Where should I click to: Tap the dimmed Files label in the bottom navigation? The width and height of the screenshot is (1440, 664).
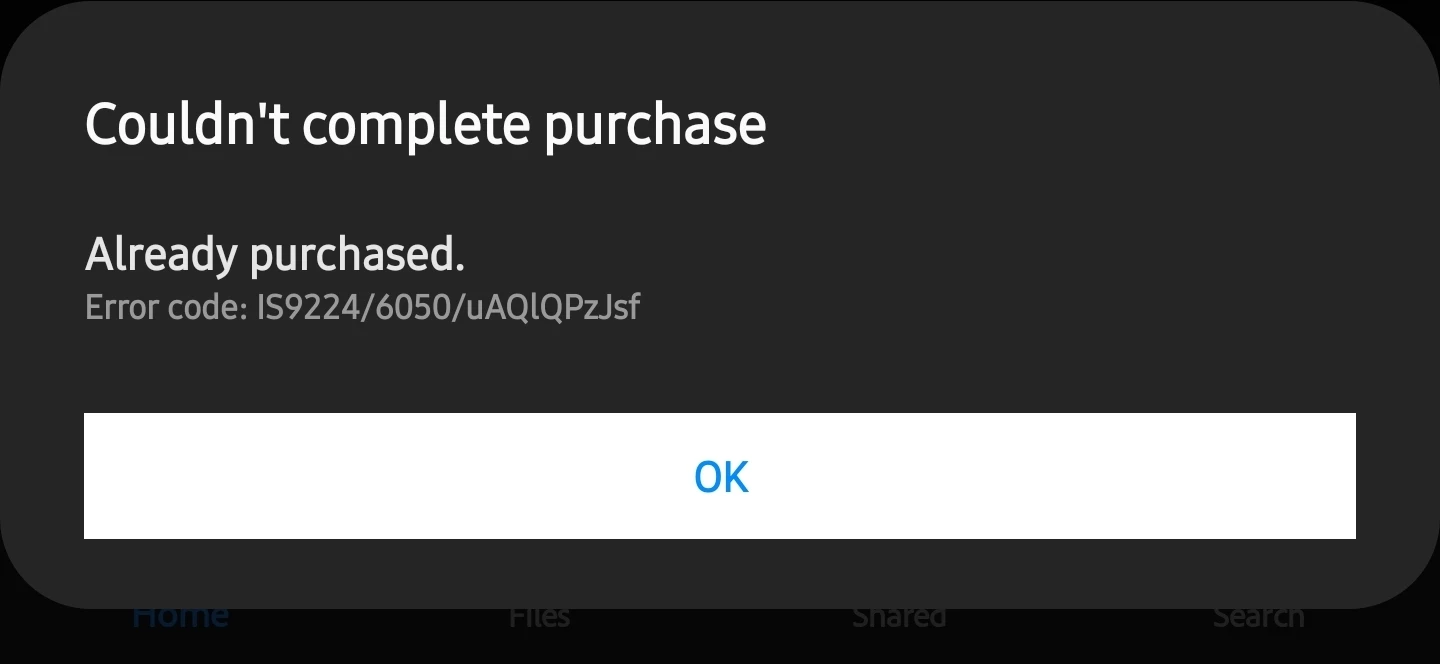click(x=540, y=617)
